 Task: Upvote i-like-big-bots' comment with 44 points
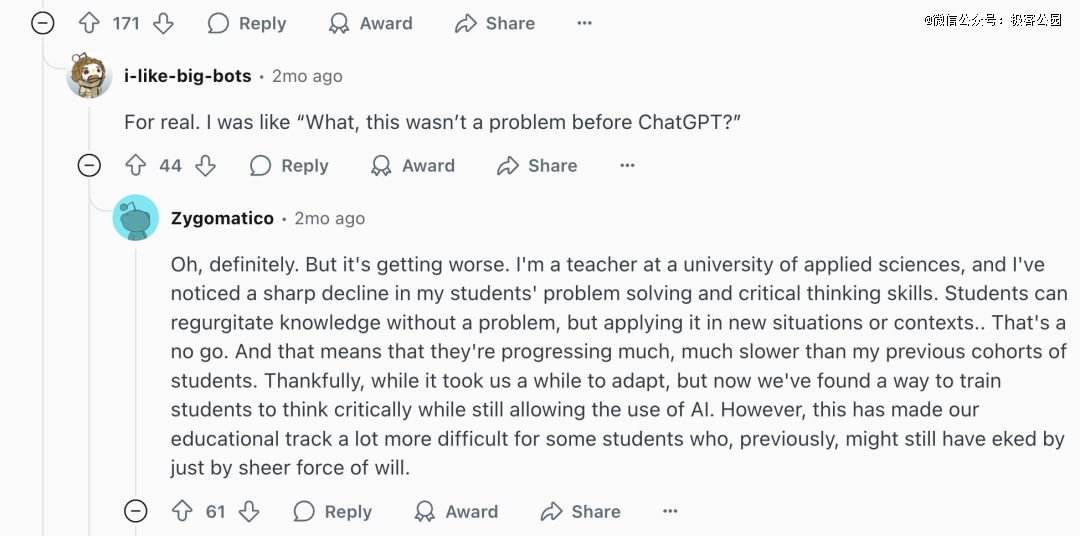click(x=136, y=165)
